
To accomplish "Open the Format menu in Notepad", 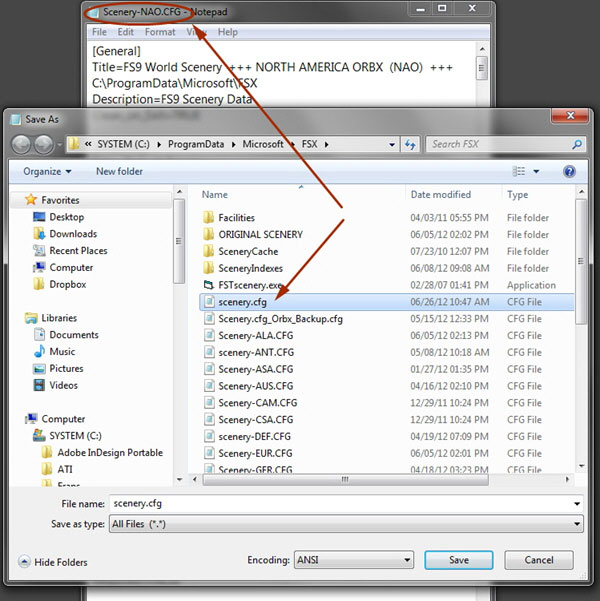I will pos(160,32).
